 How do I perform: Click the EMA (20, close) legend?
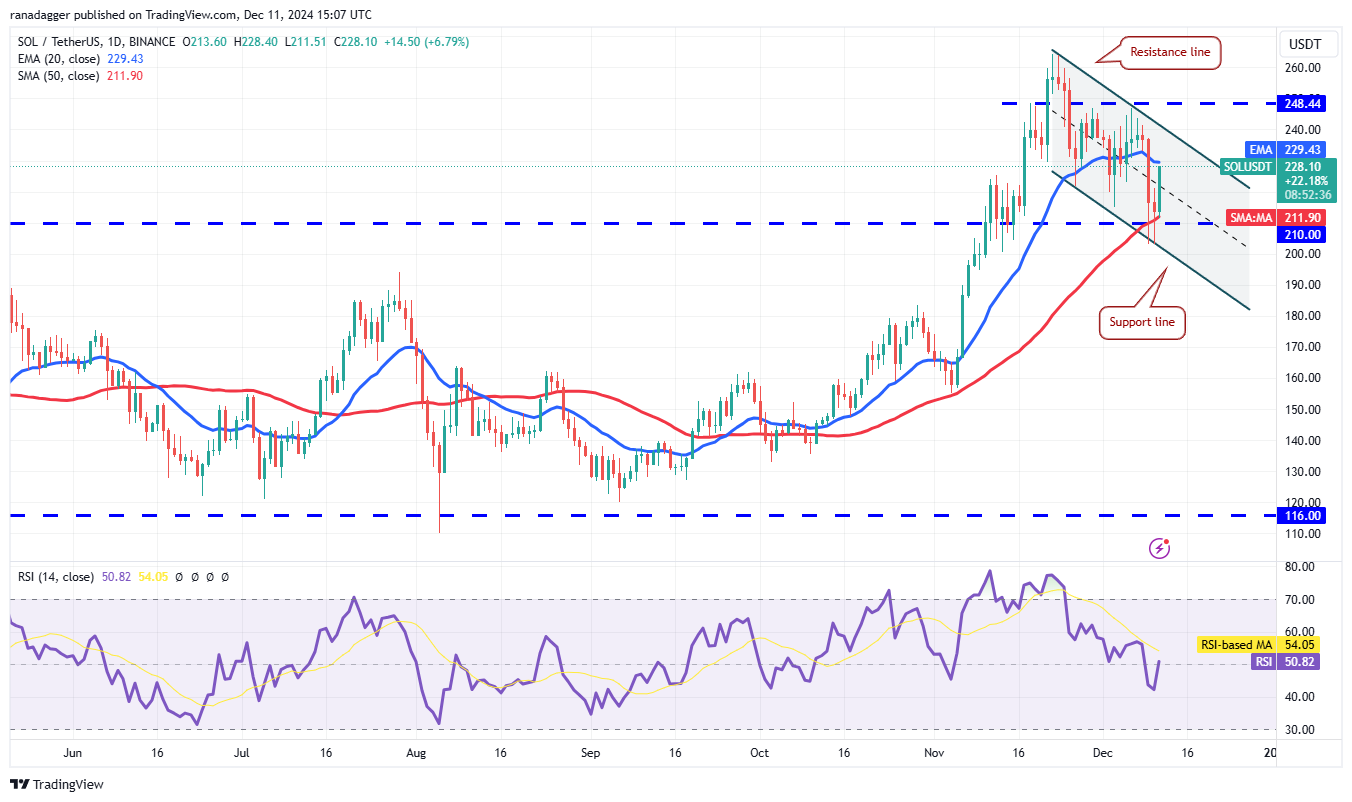pyautogui.click(x=58, y=59)
